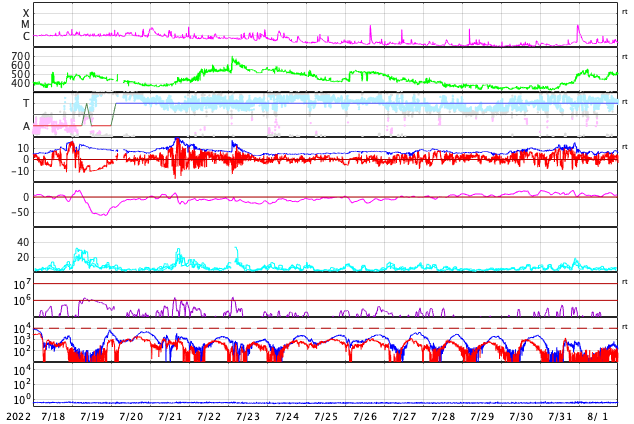634x424 pixels.
Task: Click the -50 axis tick label
Action: pos(17,212)
